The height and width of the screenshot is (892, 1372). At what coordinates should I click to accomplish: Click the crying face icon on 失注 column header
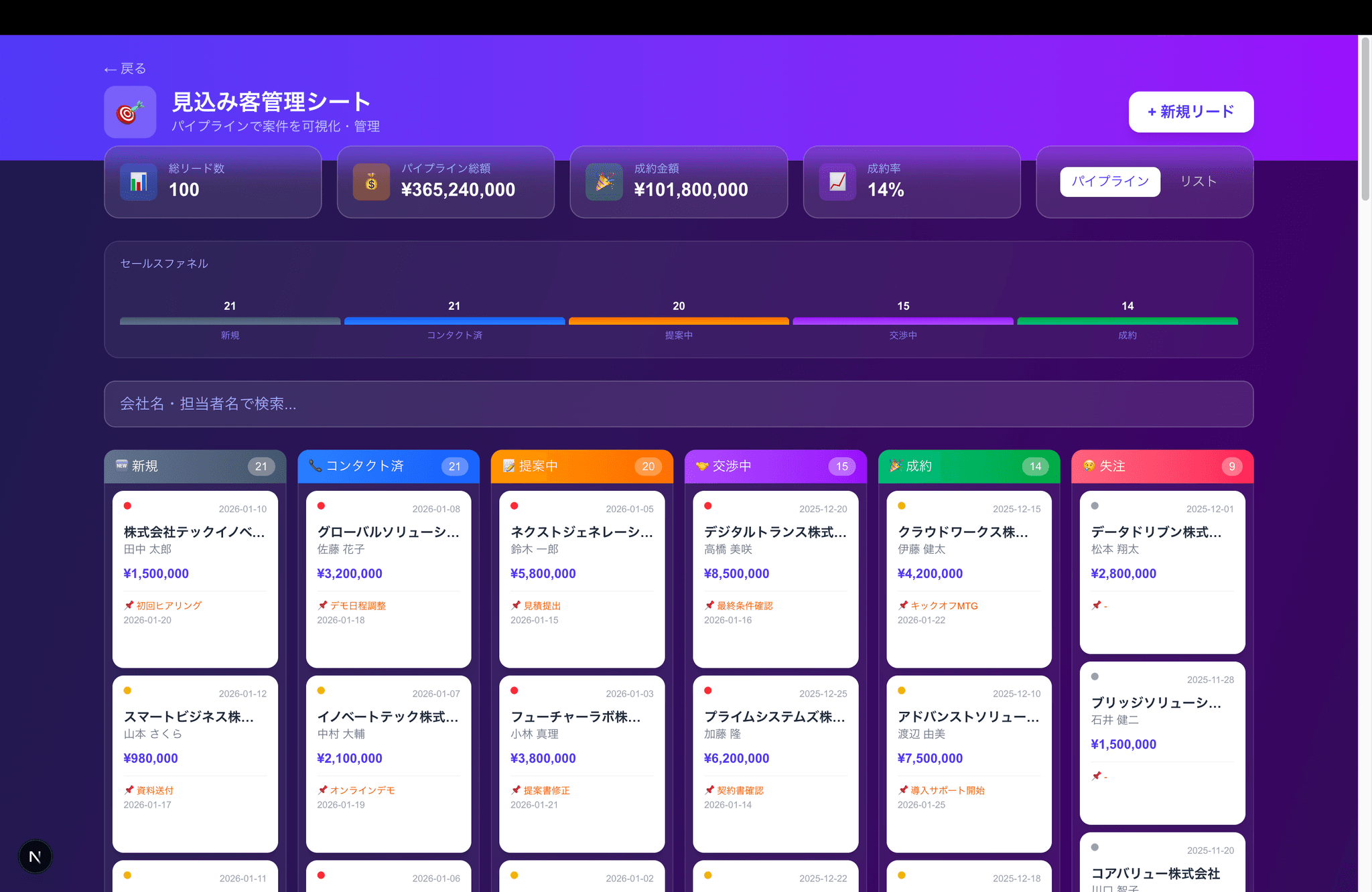[1091, 466]
